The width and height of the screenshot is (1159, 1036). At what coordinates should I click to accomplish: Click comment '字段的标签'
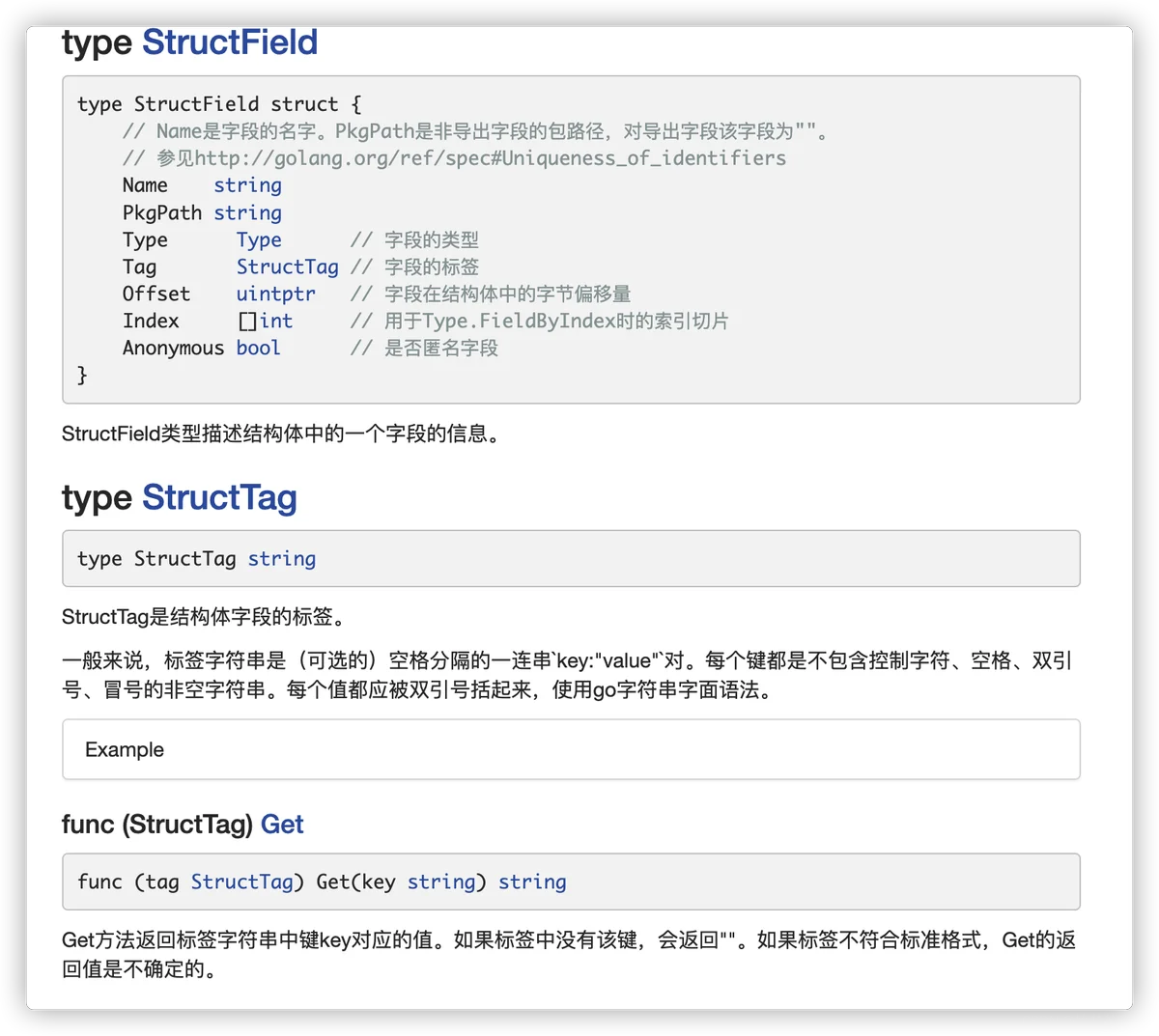coord(414,266)
